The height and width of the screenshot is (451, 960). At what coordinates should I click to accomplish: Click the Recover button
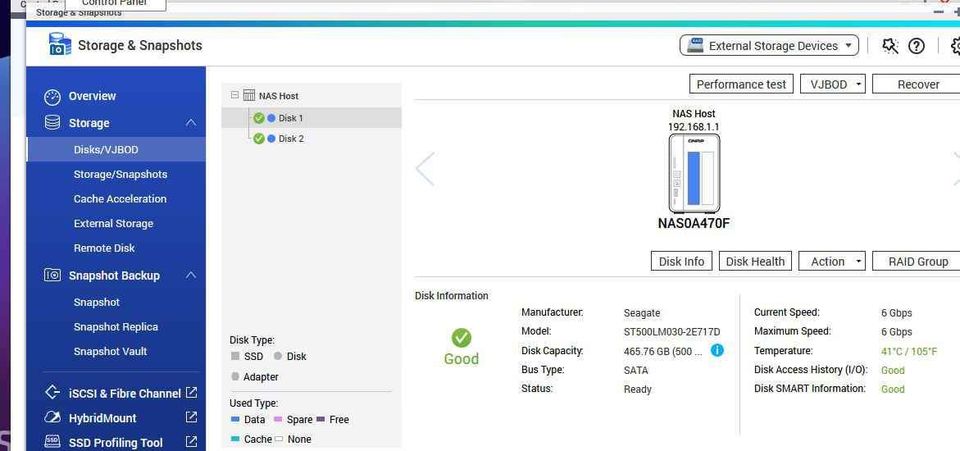(x=917, y=84)
